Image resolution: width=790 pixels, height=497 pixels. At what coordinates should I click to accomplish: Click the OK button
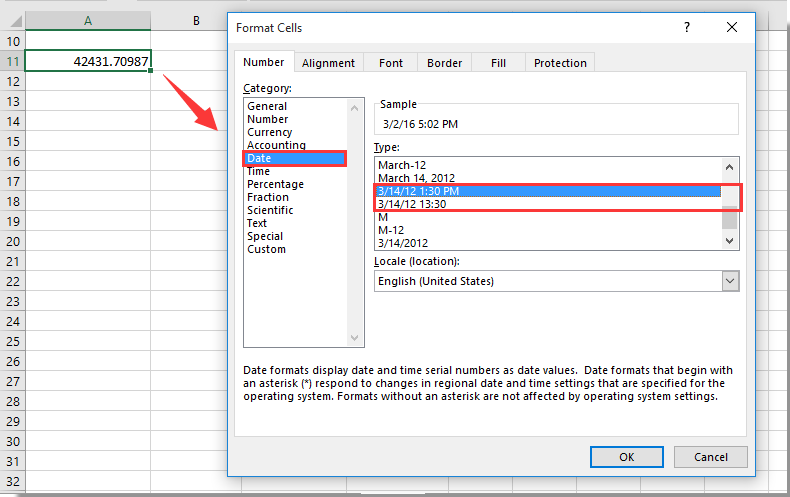click(x=626, y=457)
